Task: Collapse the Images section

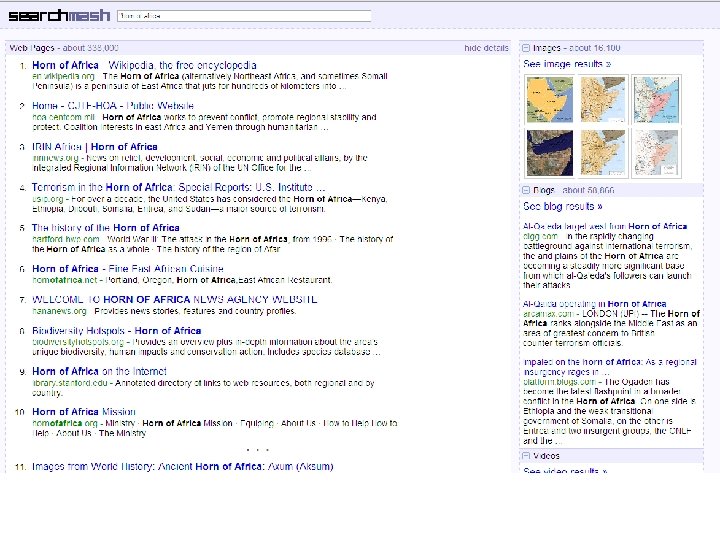Action: click(526, 48)
